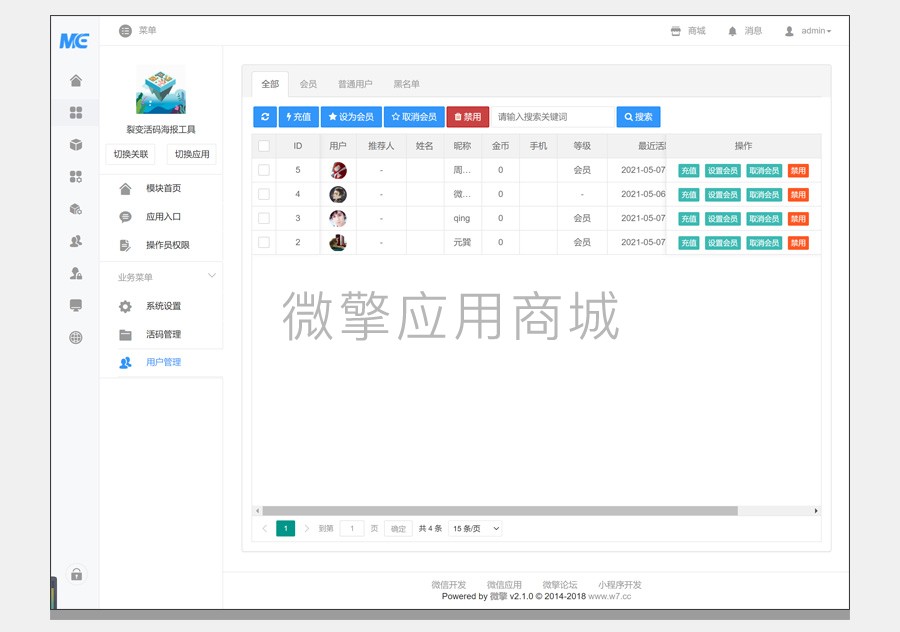Viewport: 900px width, 632px height.
Task: 点击左侧边栏的地球图标
Action: [75, 338]
